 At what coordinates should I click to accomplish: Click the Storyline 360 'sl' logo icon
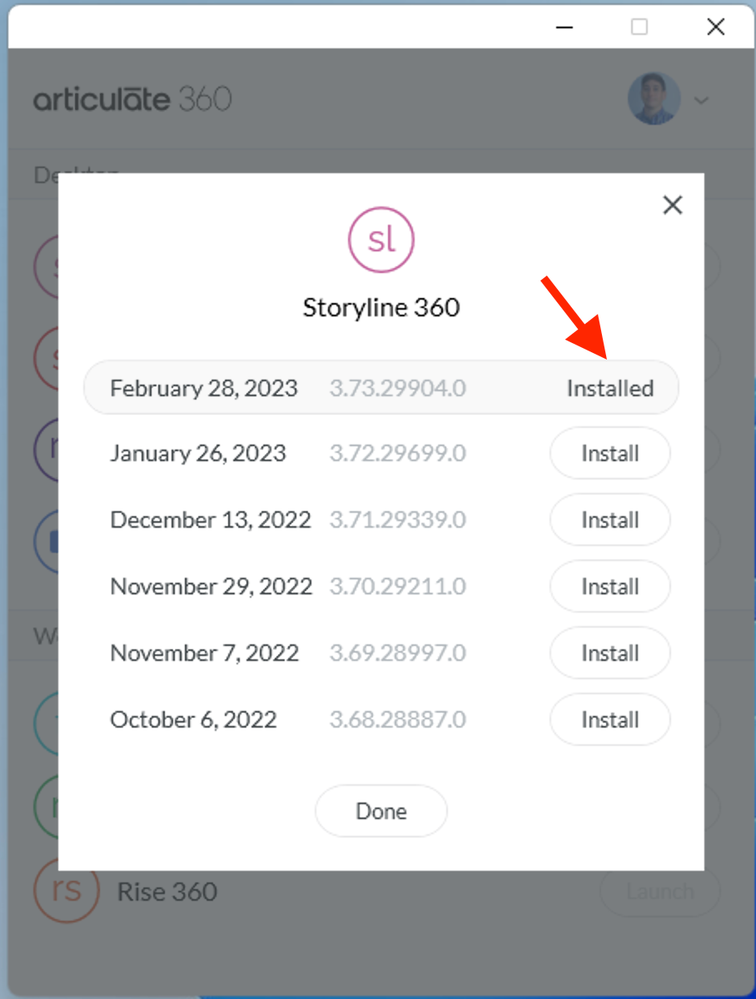[381, 240]
